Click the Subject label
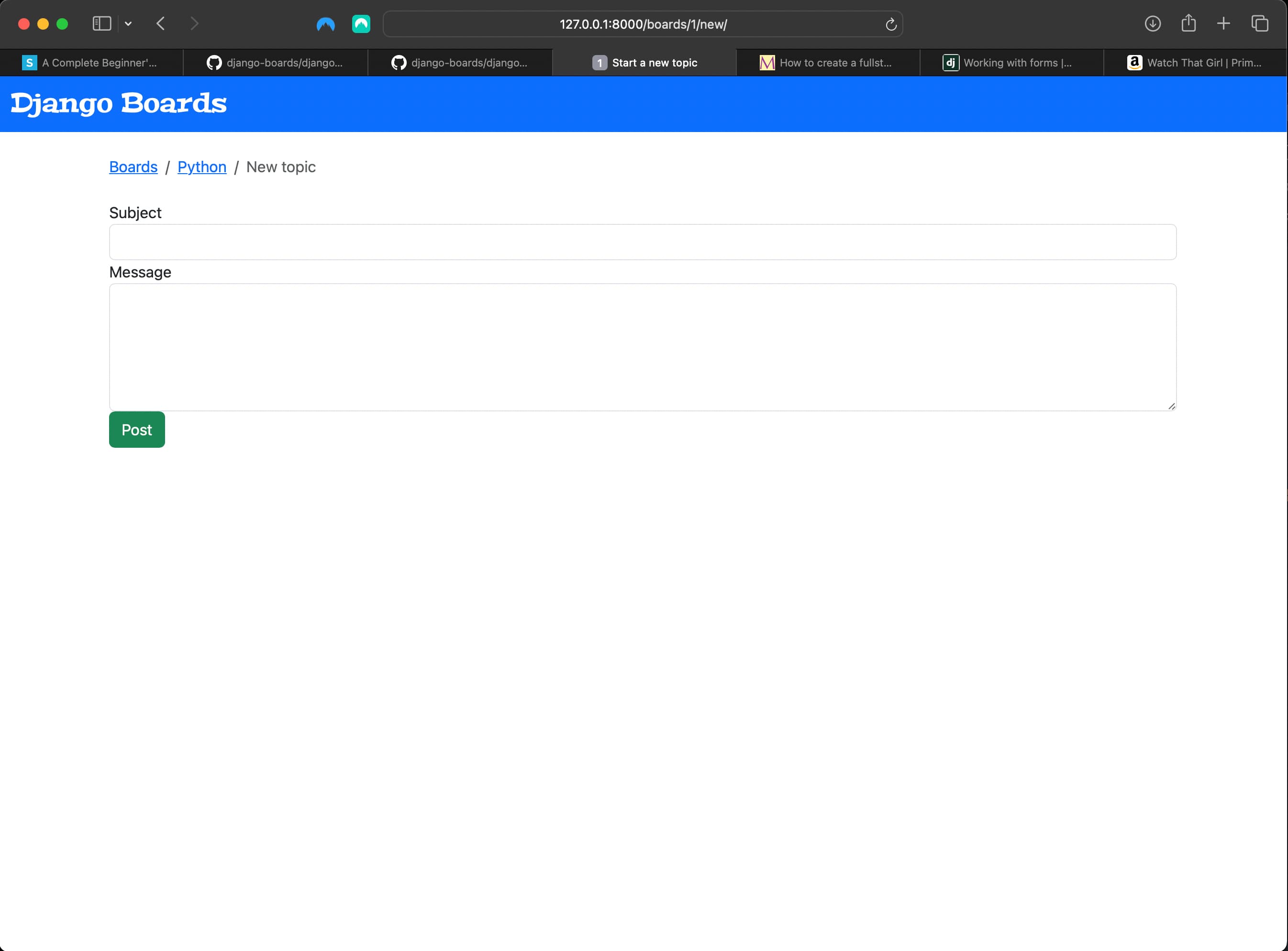 coord(135,212)
